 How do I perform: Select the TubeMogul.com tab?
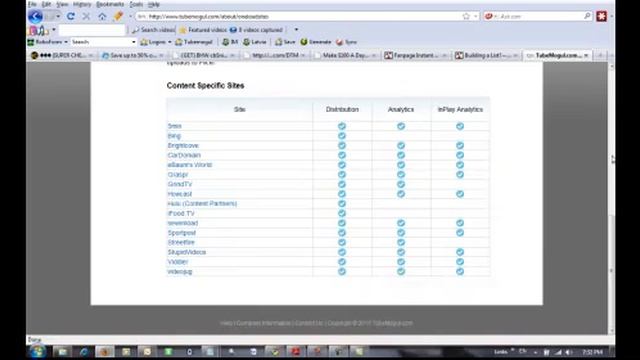click(x=558, y=55)
